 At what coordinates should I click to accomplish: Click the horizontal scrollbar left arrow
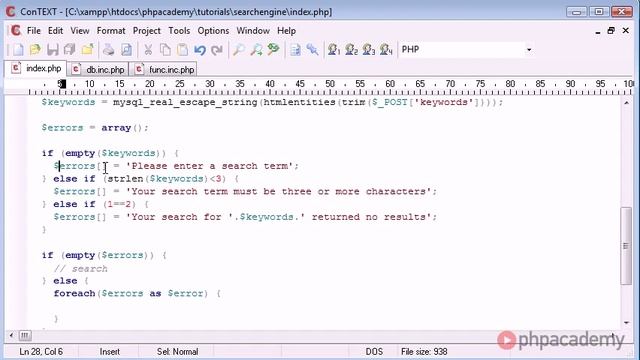coord(11,336)
